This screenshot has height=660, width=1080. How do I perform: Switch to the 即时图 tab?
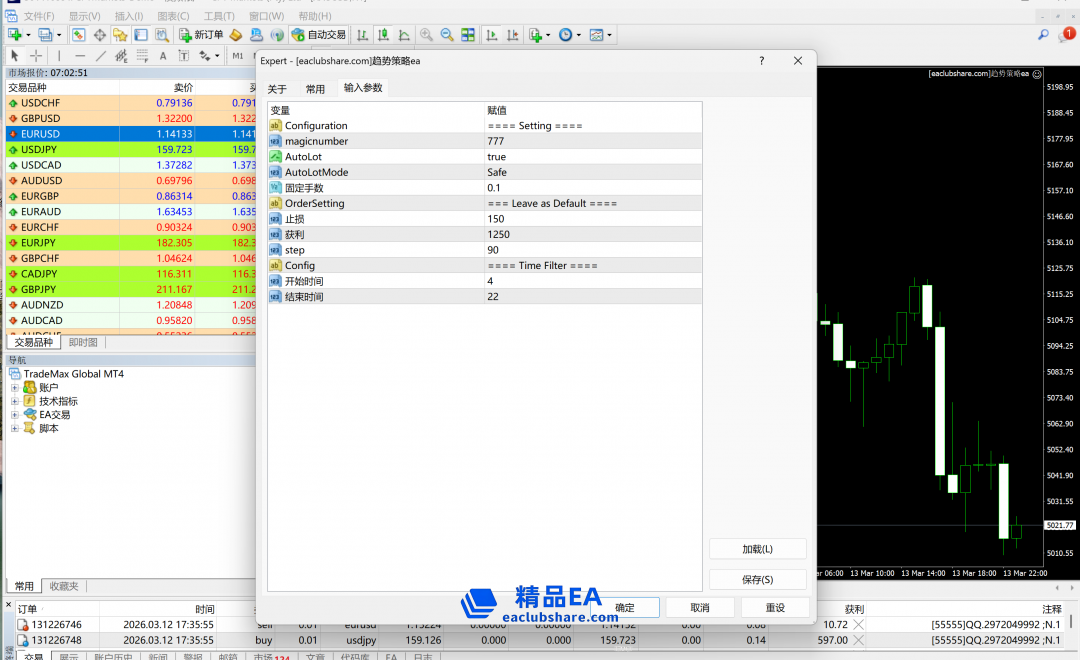[83, 342]
